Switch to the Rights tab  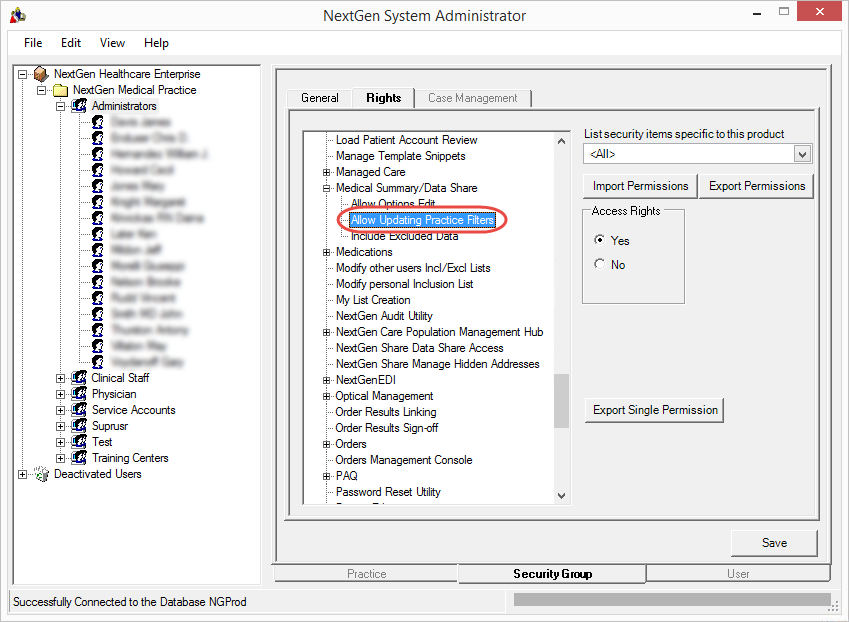[x=383, y=98]
